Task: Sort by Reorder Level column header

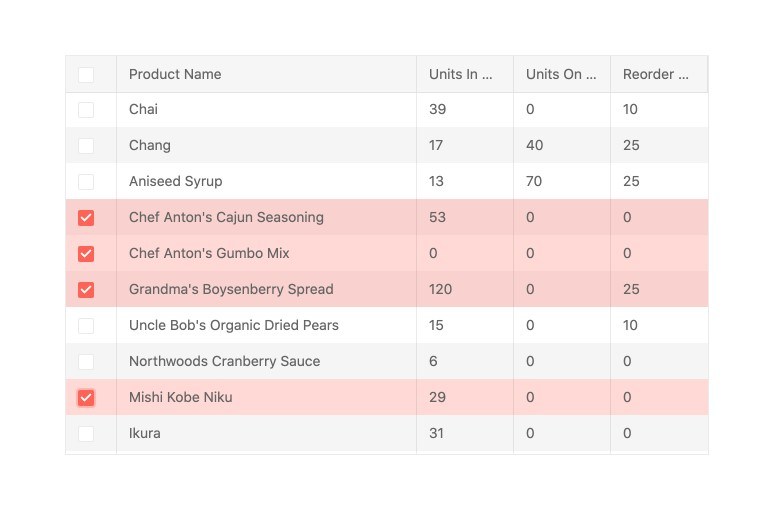Action: coord(656,74)
